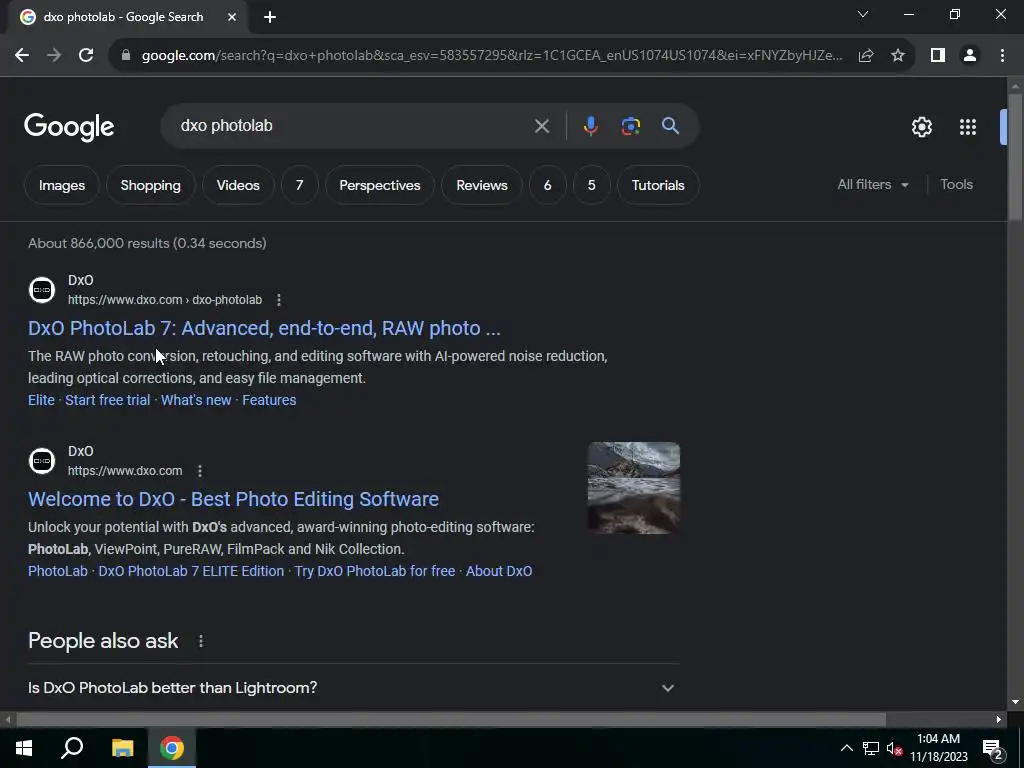The width and height of the screenshot is (1024, 768).
Task: Open the What's new sitelink
Action: (196, 400)
